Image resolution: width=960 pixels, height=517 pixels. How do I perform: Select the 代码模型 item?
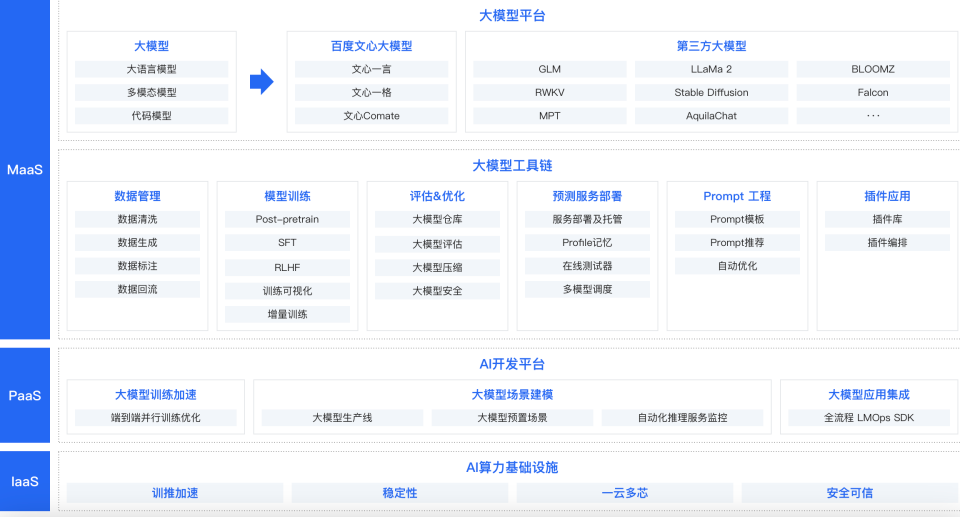[151, 116]
